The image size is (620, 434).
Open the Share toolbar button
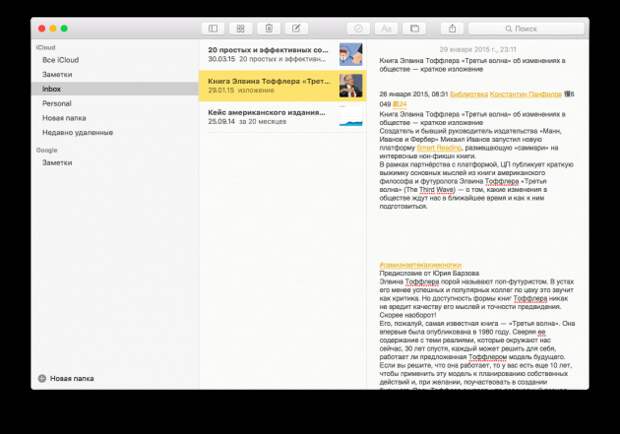pos(452,28)
